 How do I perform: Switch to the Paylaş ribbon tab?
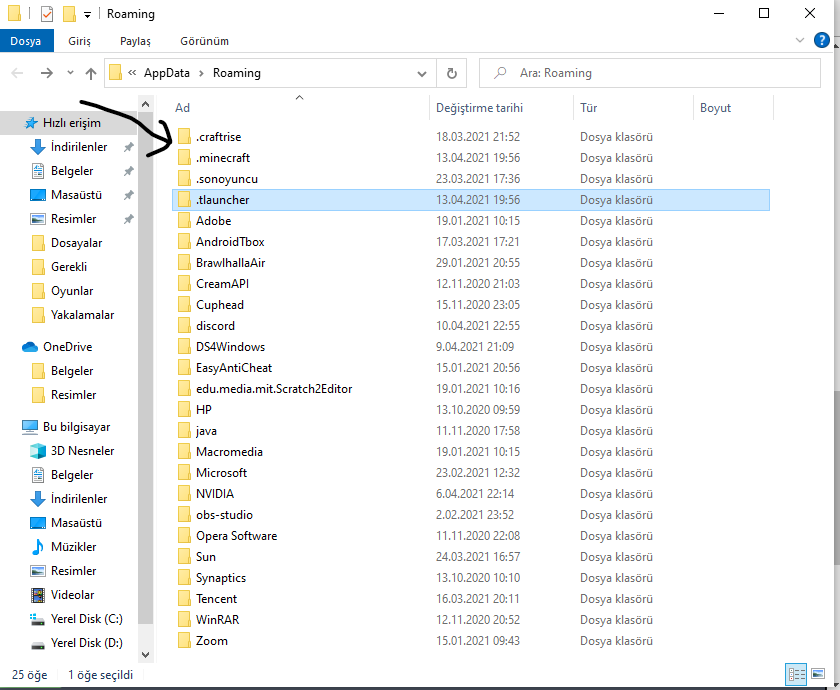click(135, 41)
